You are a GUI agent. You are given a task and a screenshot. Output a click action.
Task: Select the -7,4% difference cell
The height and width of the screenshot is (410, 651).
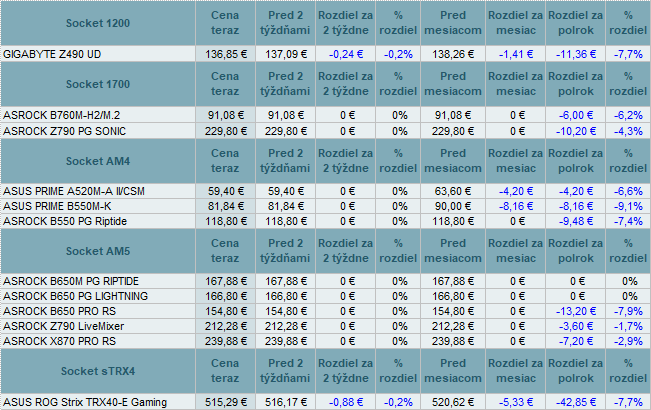pyautogui.click(x=628, y=221)
